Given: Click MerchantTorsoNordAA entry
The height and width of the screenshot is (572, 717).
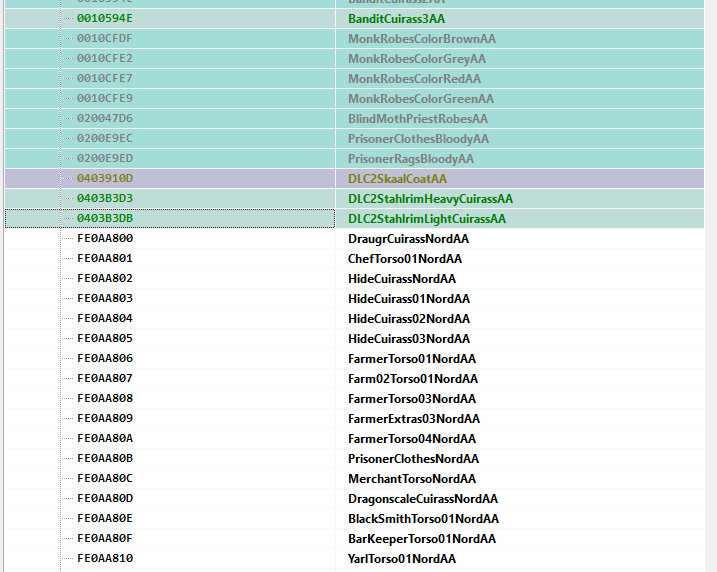Looking at the screenshot, I should tap(412, 478).
